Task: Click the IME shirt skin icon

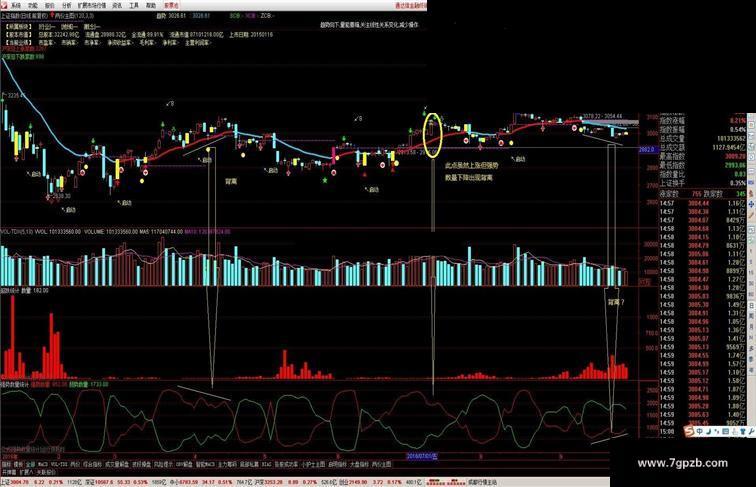Action: 743,431
